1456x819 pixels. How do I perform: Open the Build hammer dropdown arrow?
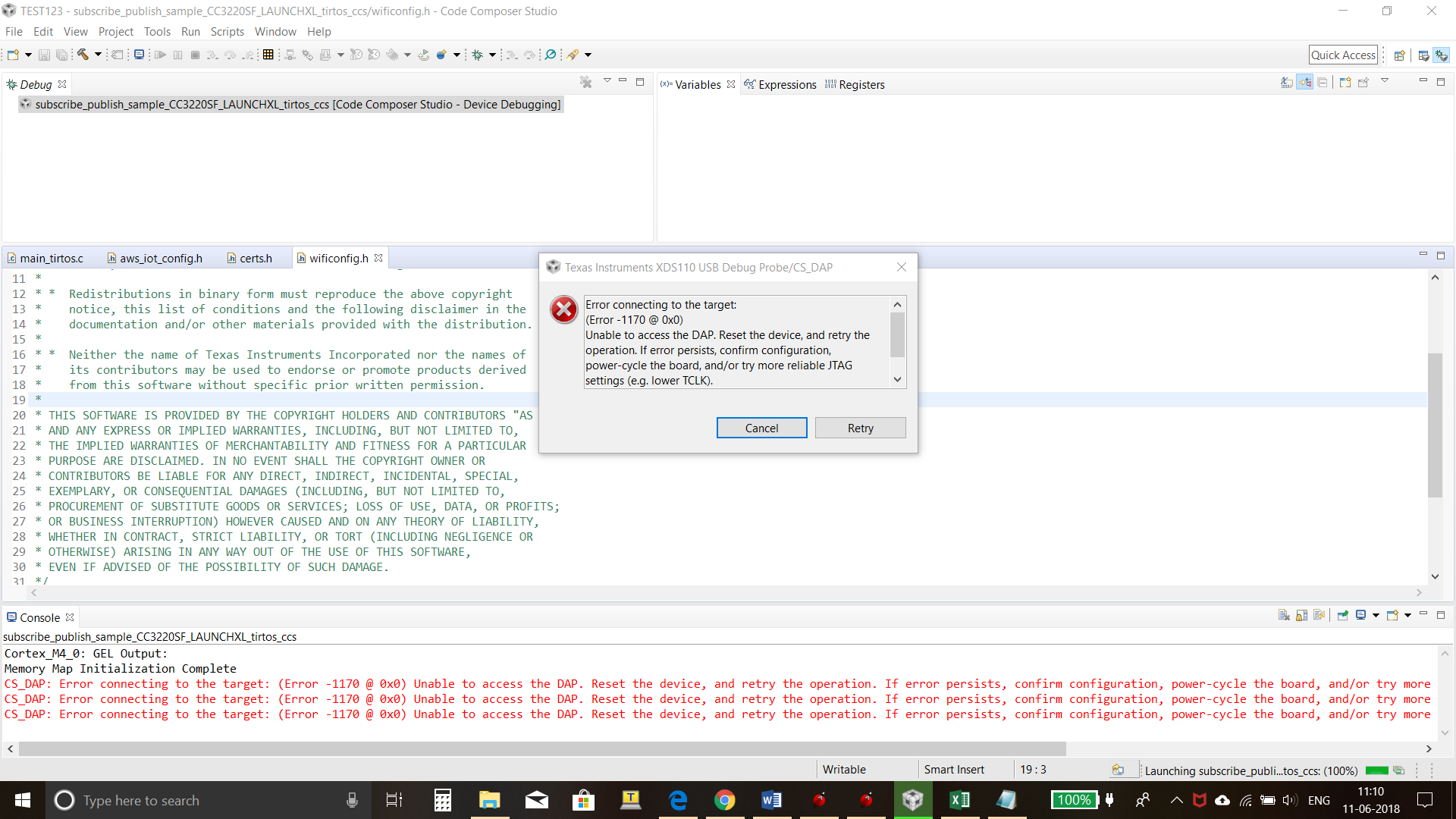pos(98,55)
